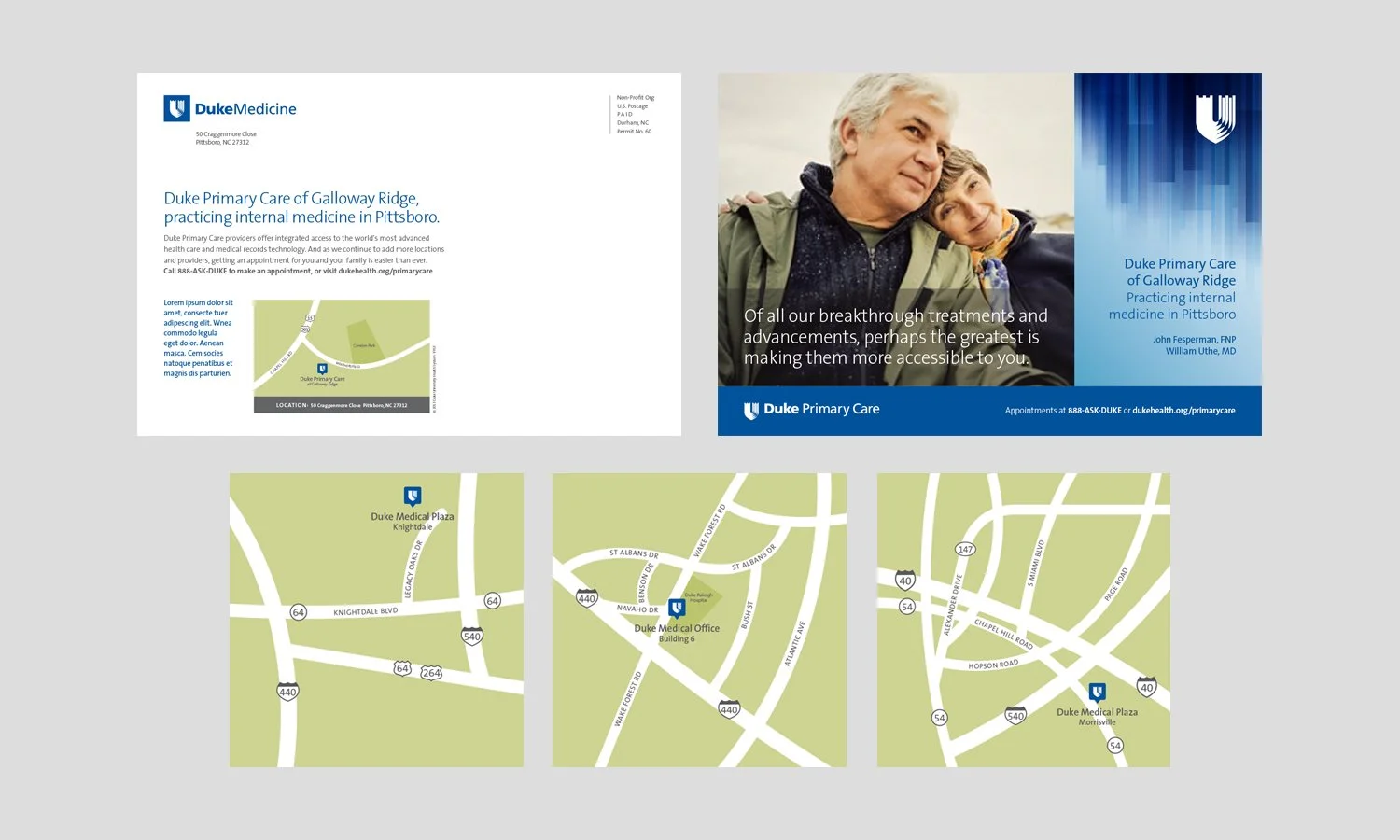Click the 'ATLANTIC AVE' road label
Screen dimensions: 1400x840
(x=794, y=644)
